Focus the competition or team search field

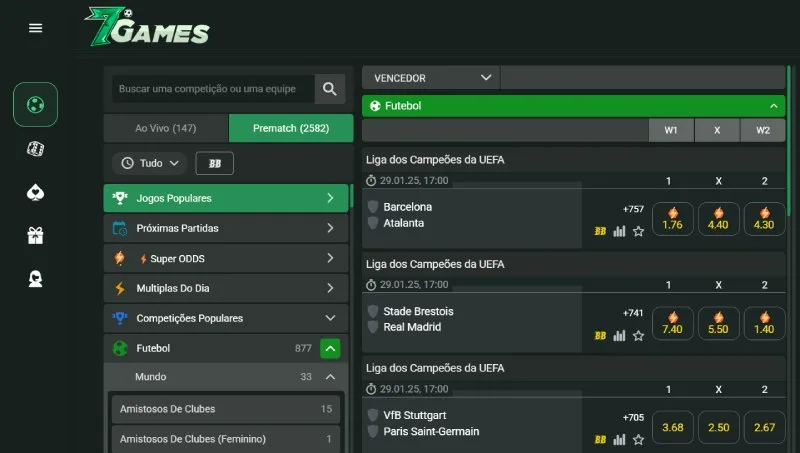click(x=213, y=89)
